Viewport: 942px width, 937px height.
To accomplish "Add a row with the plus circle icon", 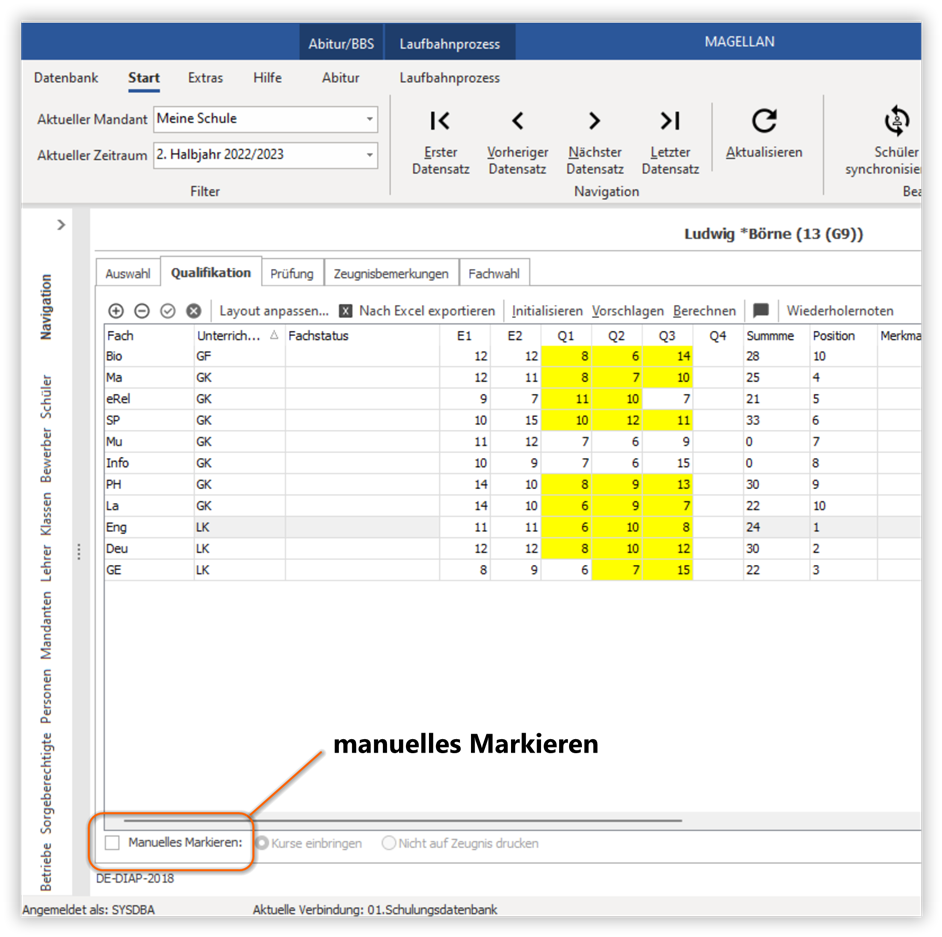I will point(116,311).
